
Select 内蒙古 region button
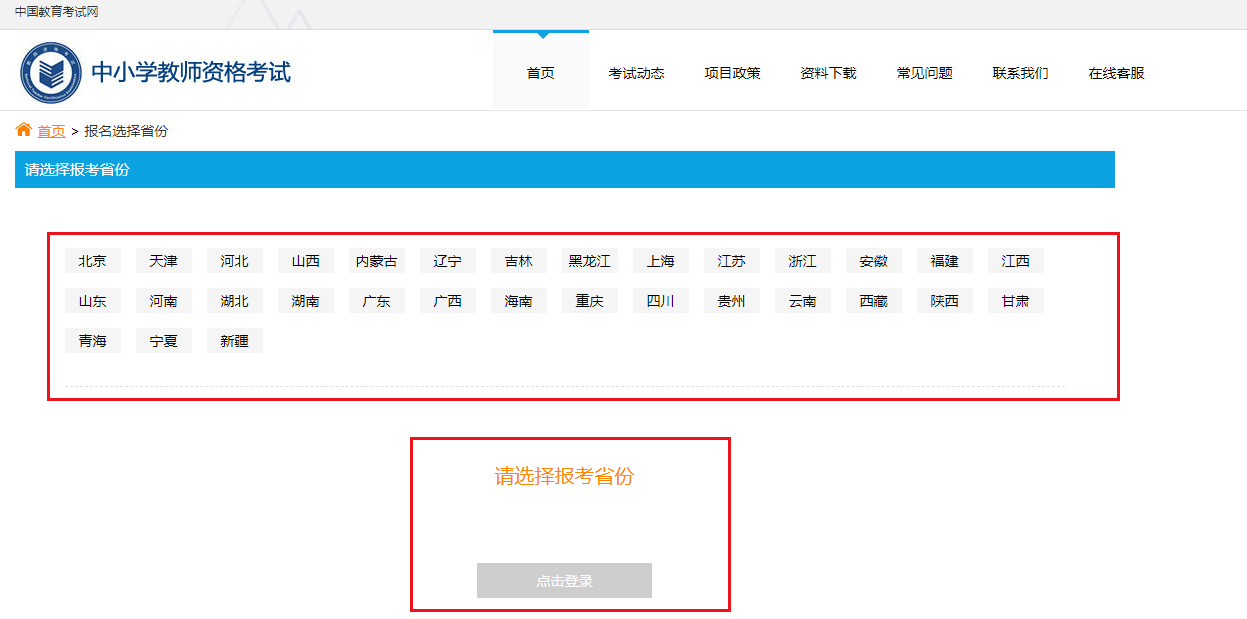[377, 261]
